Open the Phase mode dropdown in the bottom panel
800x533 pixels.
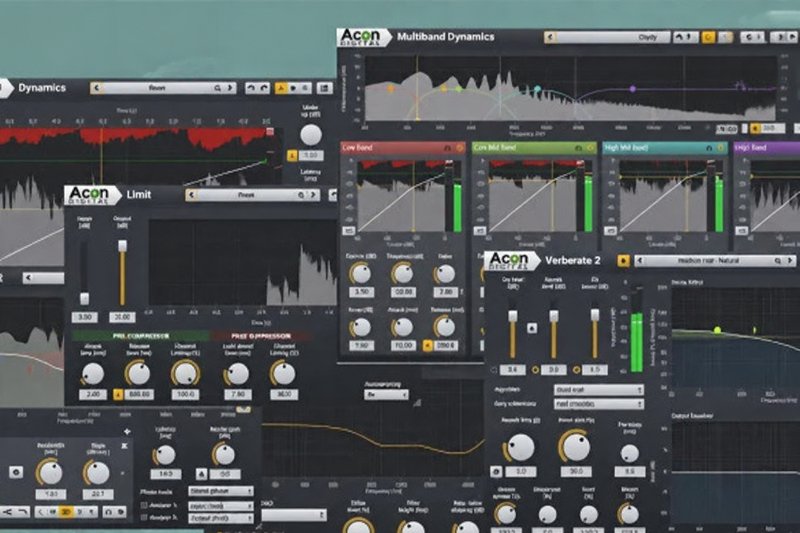tap(220, 491)
